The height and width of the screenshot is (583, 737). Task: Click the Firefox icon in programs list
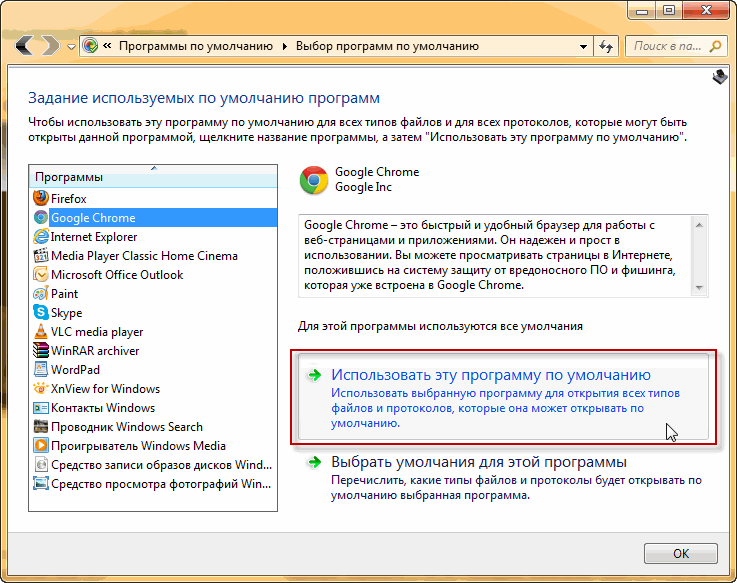(x=41, y=198)
